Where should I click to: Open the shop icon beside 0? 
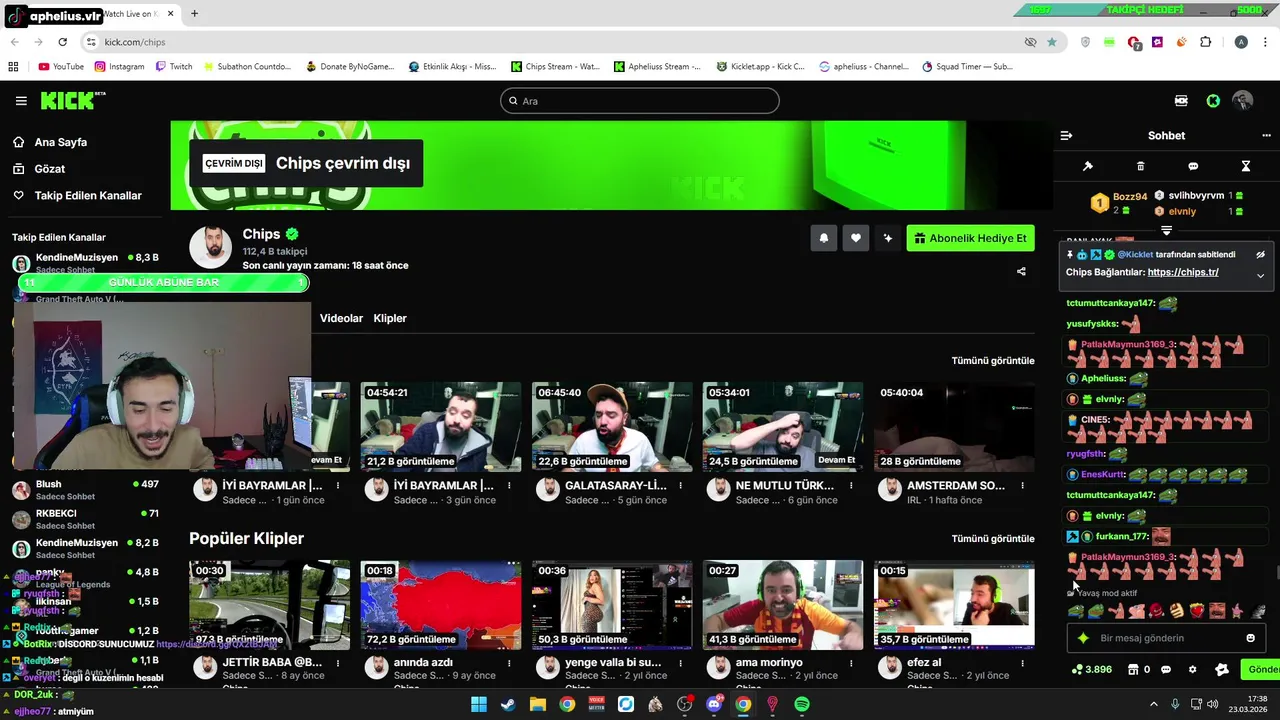point(1135,670)
